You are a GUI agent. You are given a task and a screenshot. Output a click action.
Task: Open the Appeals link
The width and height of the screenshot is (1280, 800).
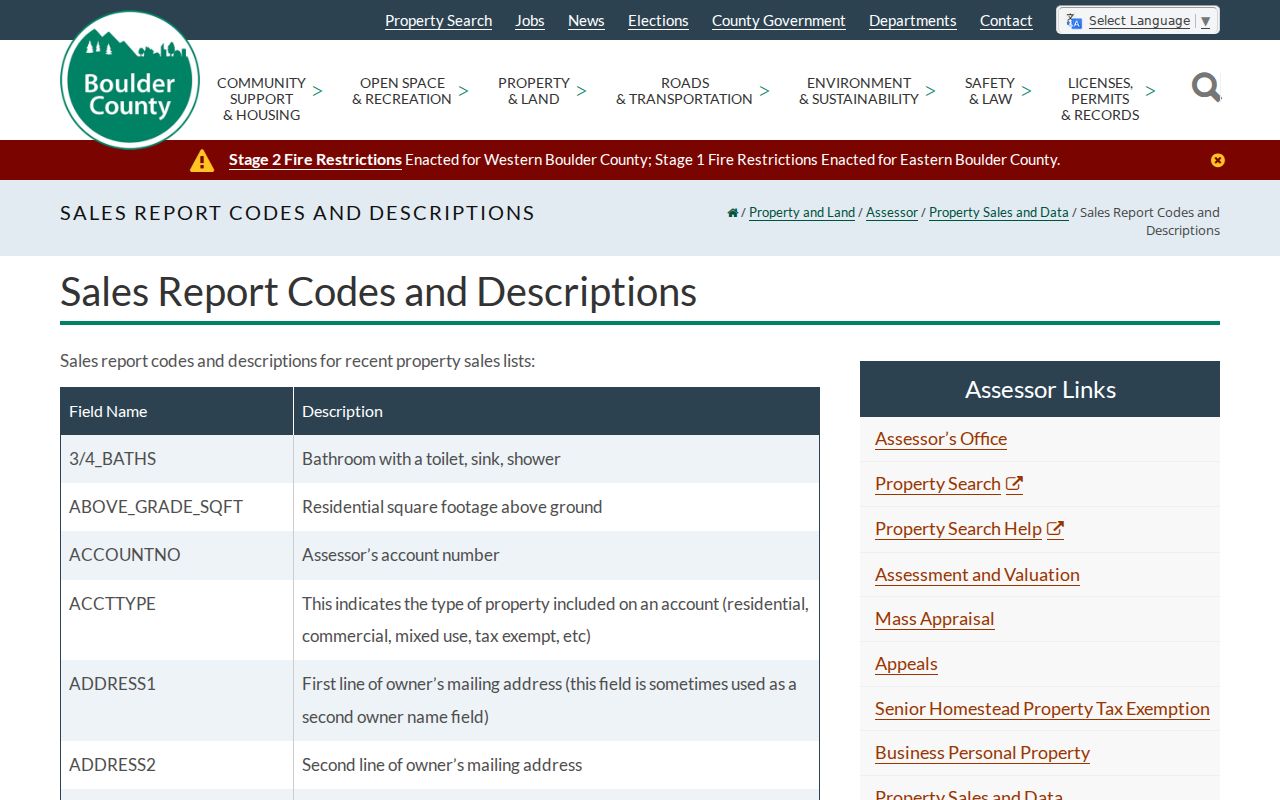pos(906,664)
